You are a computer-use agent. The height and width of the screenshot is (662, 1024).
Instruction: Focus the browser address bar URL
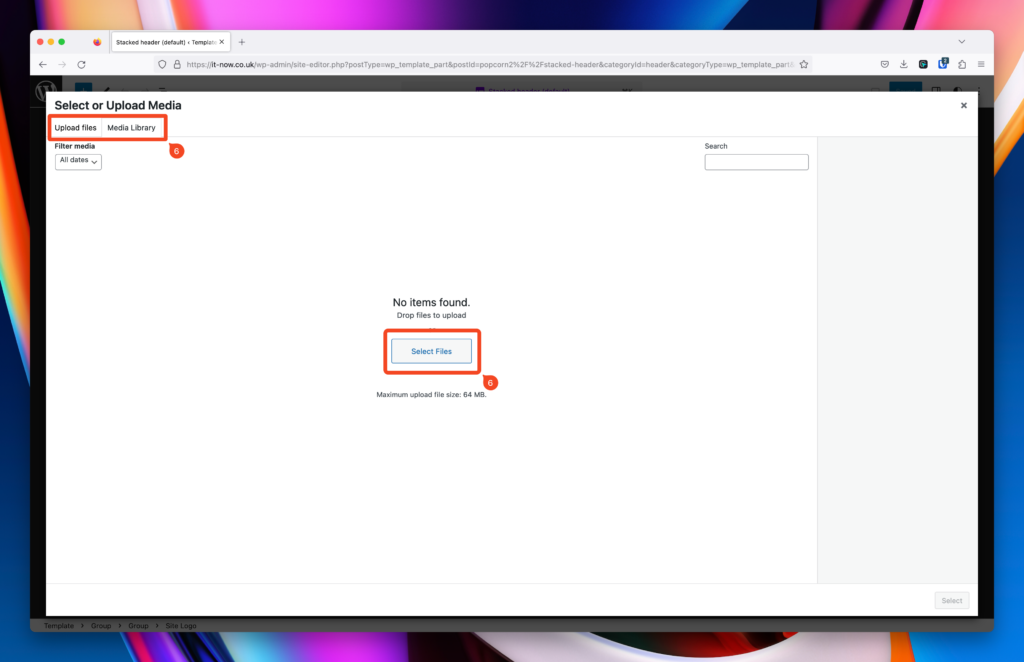[x=490, y=65]
